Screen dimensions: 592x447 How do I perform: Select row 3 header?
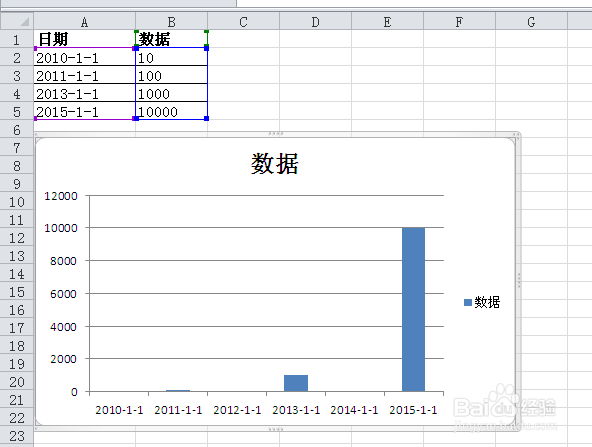(x=17, y=76)
